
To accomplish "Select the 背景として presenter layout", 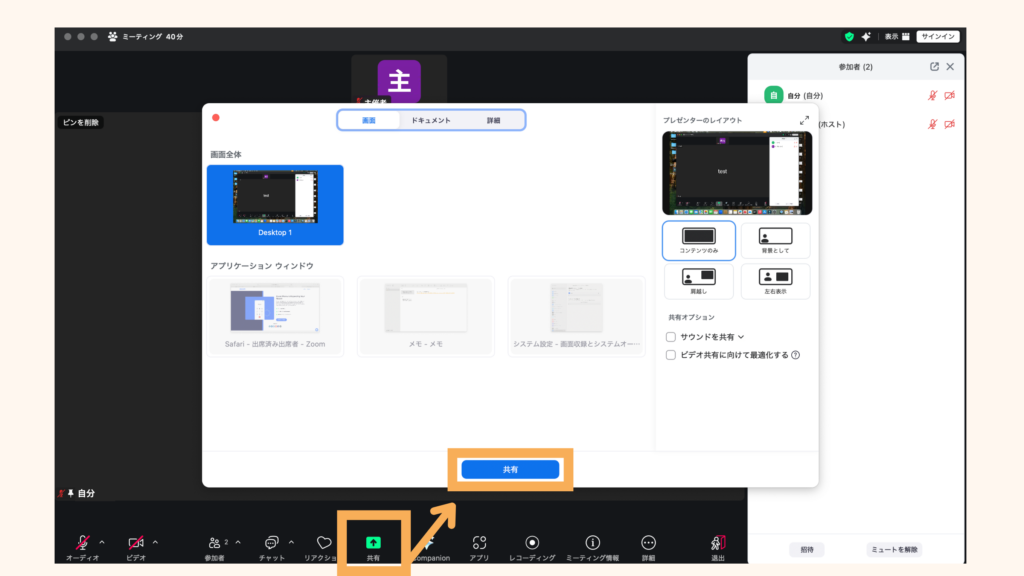I will (x=776, y=240).
